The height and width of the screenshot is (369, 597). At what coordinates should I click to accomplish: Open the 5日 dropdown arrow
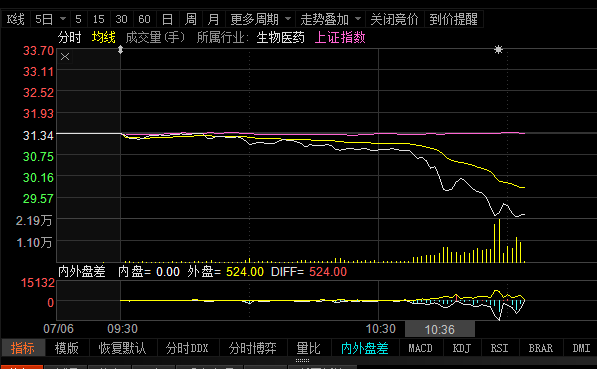63,19
